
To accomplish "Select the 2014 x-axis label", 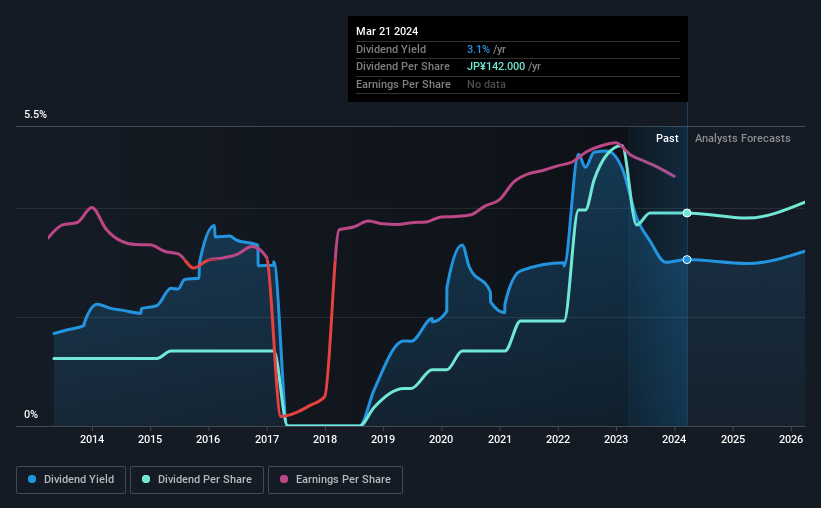I will [92, 439].
